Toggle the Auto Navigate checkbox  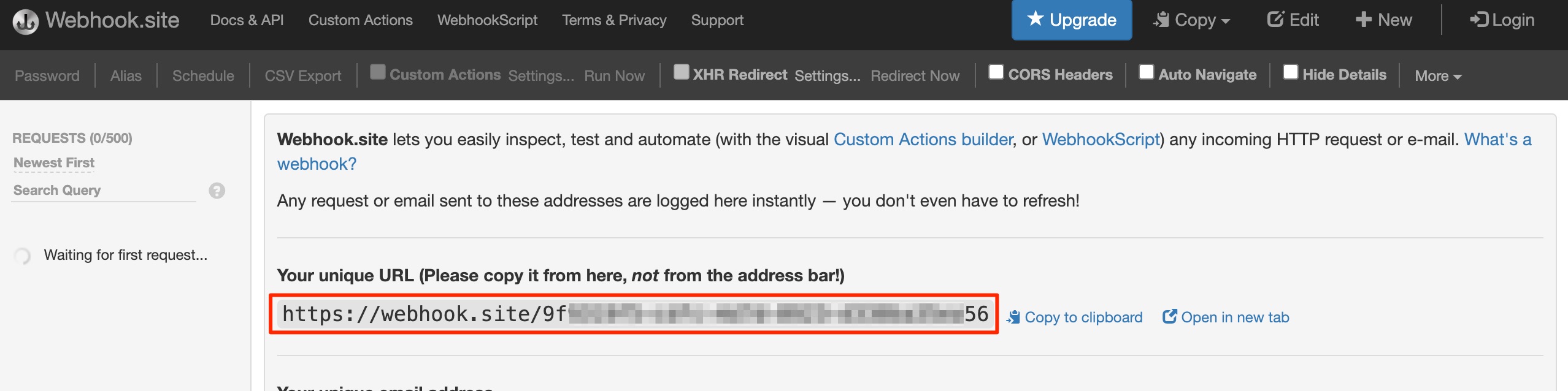[x=1146, y=72]
